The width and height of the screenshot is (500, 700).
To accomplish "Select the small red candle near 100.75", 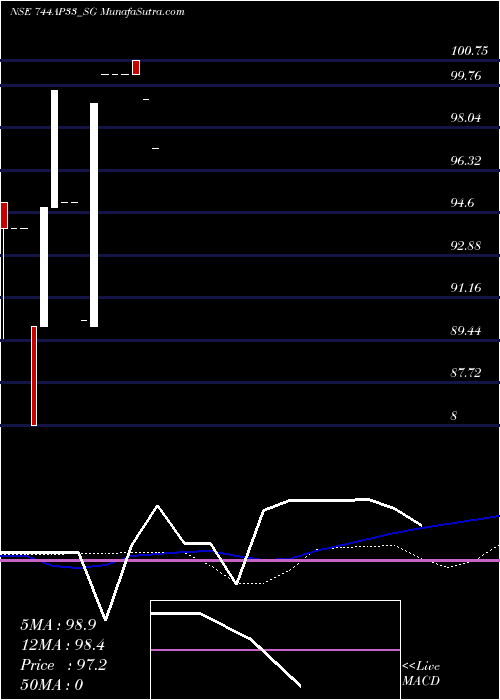I will pos(136,67).
